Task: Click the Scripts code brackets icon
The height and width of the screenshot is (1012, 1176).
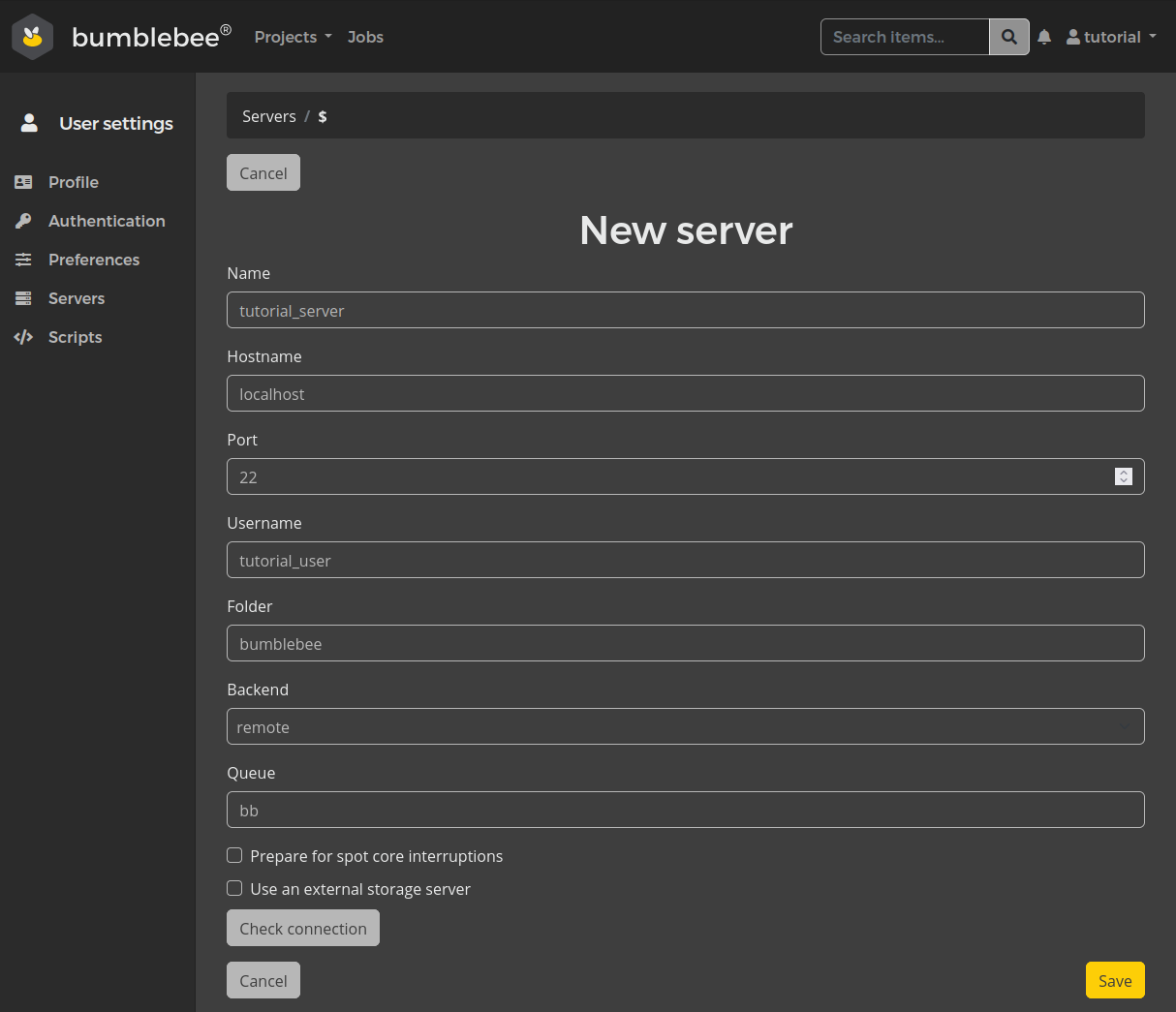Action: (x=24, y=337)
